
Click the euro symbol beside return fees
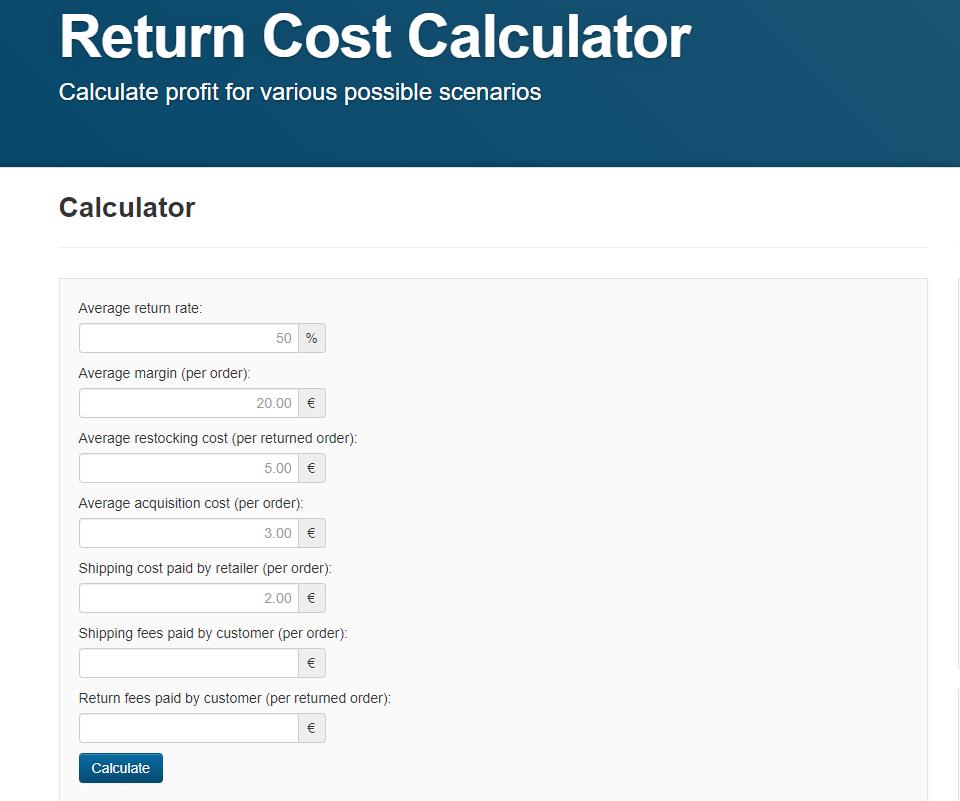[x=312, y=728]
